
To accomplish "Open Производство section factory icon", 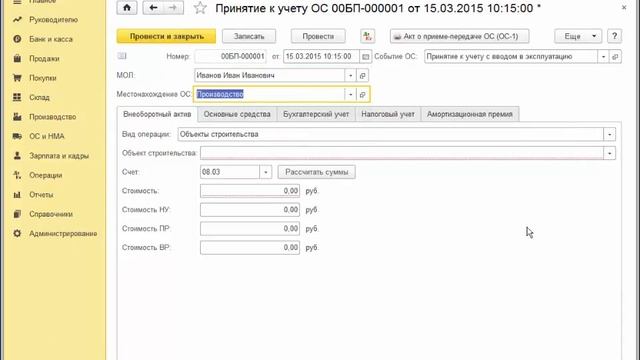I will (x=17, y=117).
